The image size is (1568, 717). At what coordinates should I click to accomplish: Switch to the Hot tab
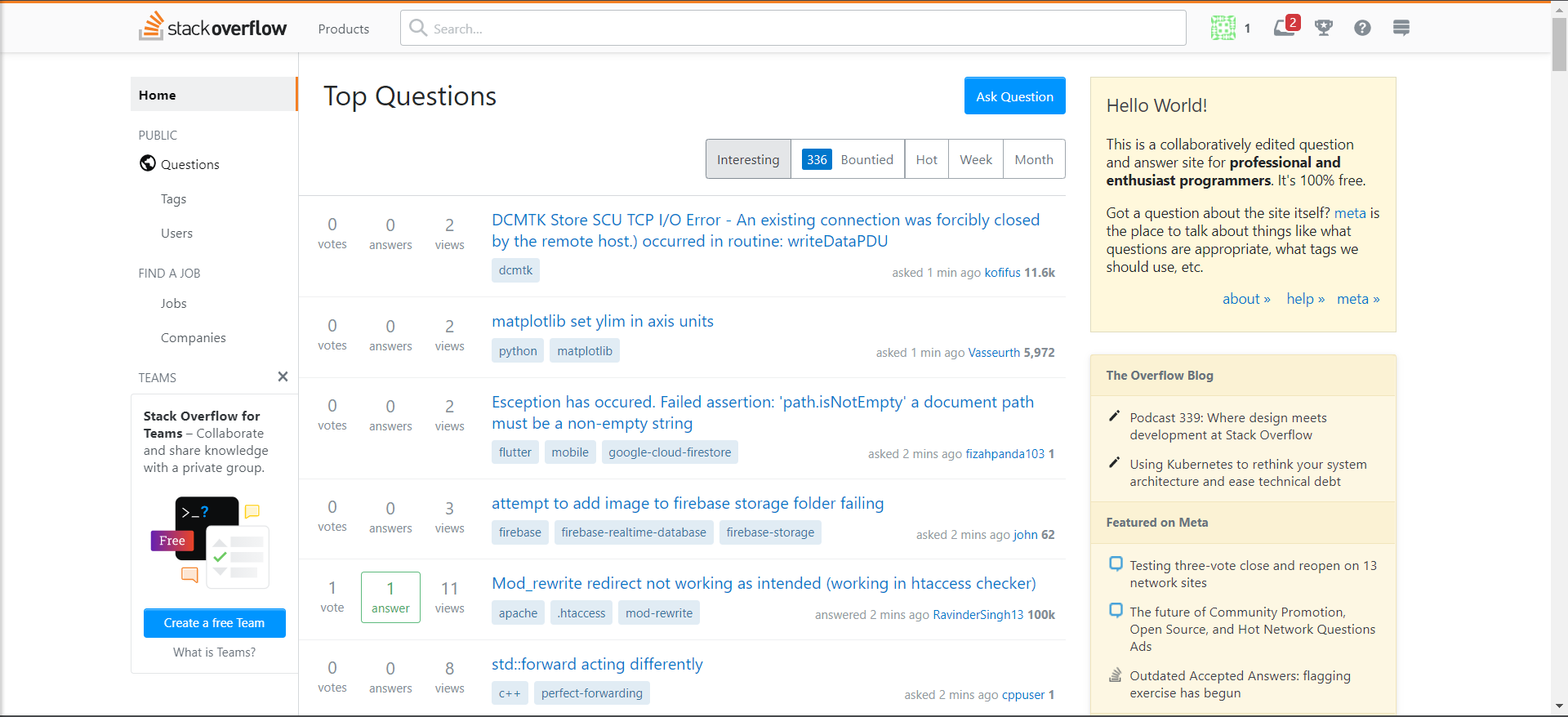(x=926, y=159)
